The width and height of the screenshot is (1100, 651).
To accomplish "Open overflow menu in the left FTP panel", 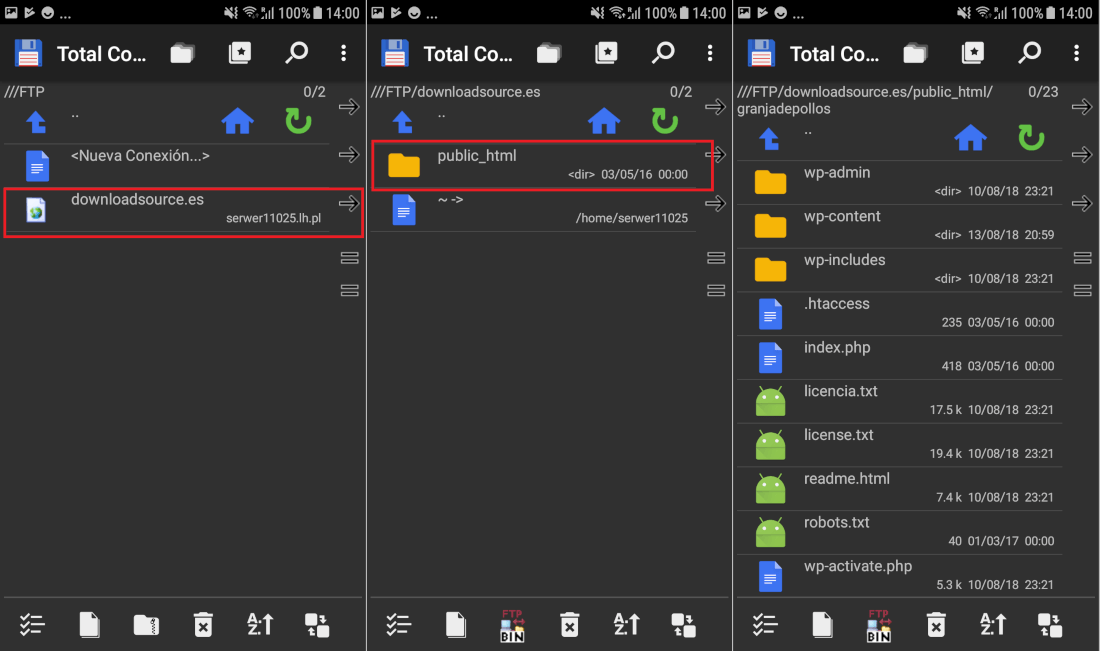I will tap(343, 53).
